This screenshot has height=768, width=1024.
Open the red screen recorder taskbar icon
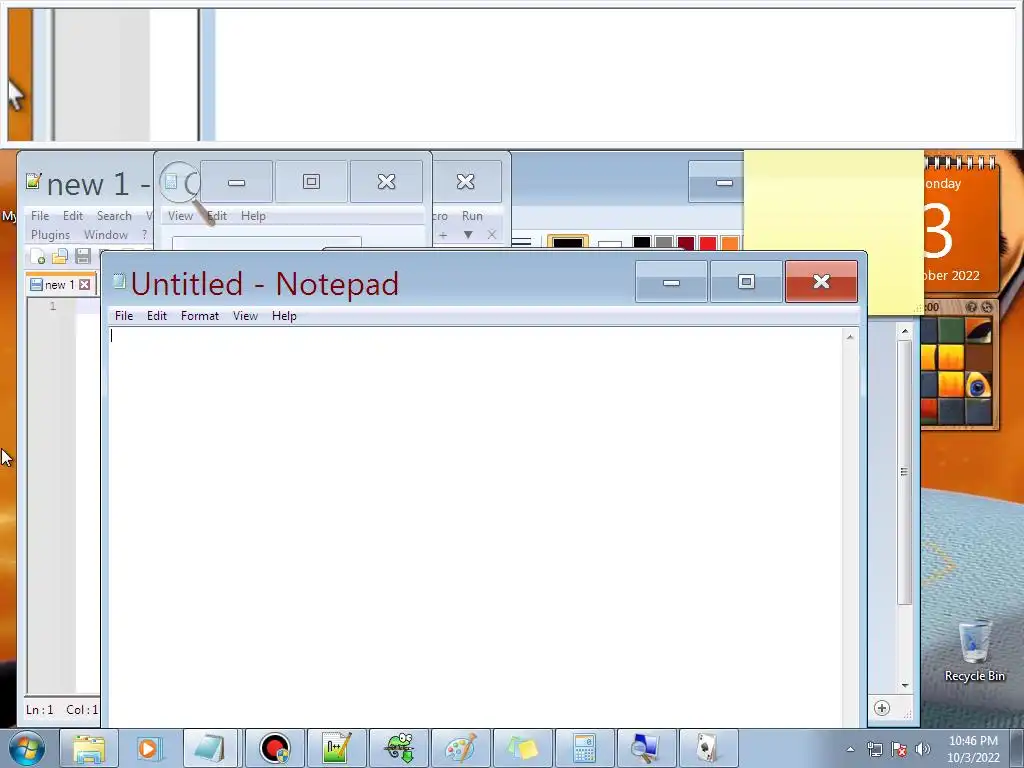274,748
